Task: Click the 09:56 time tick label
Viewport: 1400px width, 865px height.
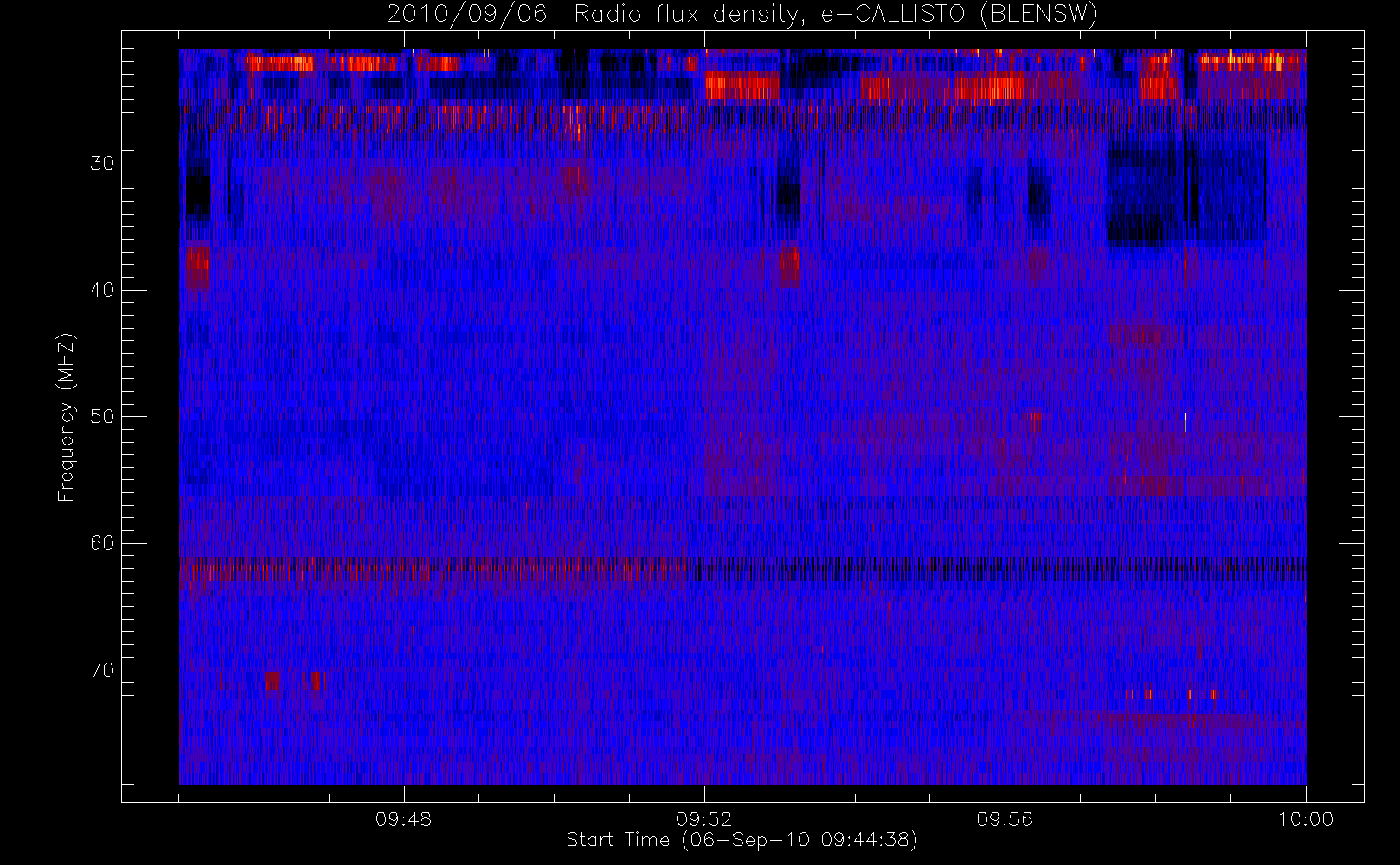Action: [x=1005, y=819]
